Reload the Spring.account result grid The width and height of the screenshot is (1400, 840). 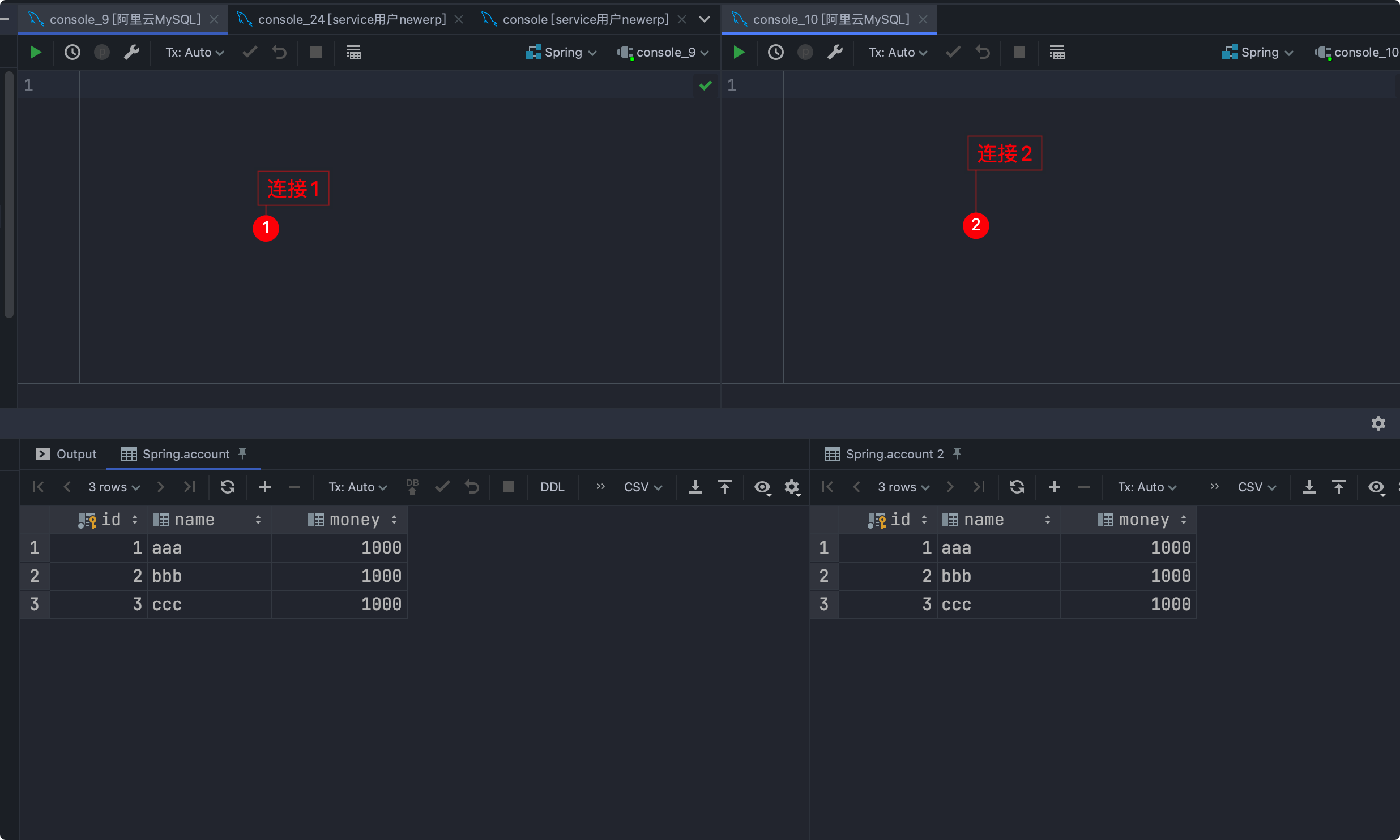click(x=228, y=487)
